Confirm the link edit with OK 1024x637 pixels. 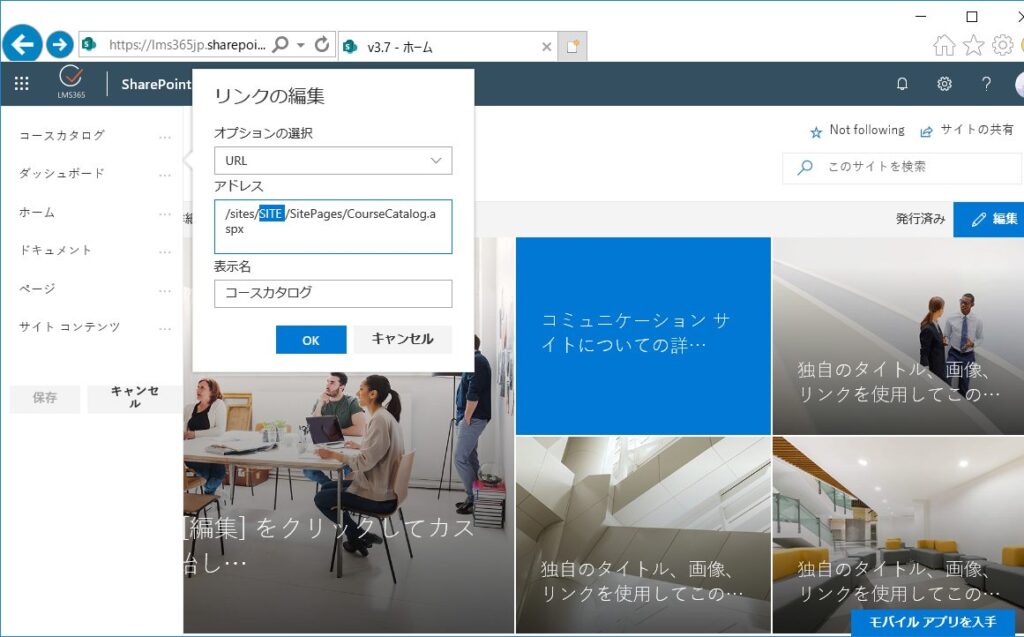pos(311,340)
